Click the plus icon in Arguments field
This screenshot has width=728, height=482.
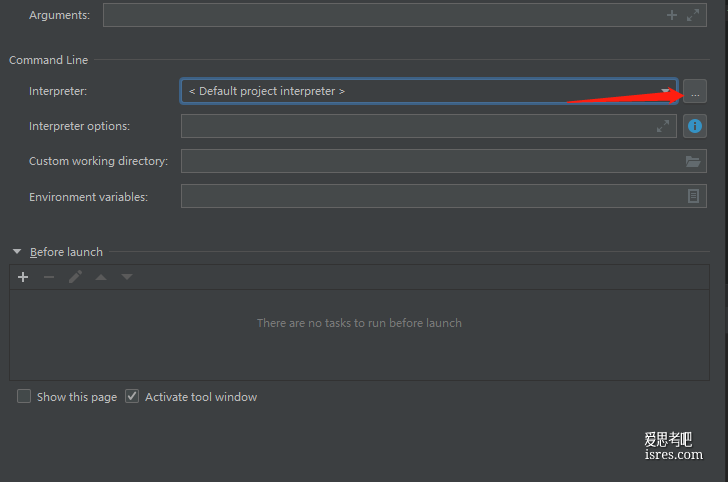click(671, 15)
